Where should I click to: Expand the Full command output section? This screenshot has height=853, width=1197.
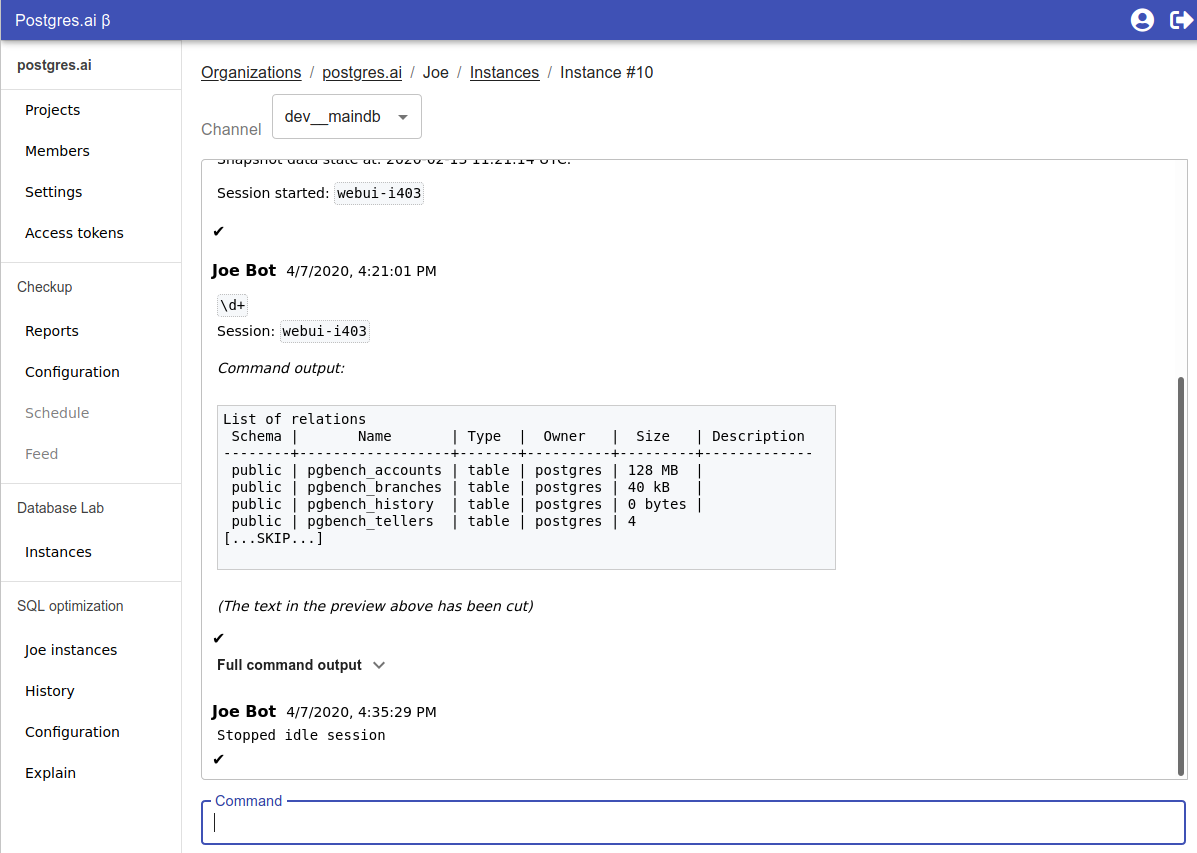(301, 665)
